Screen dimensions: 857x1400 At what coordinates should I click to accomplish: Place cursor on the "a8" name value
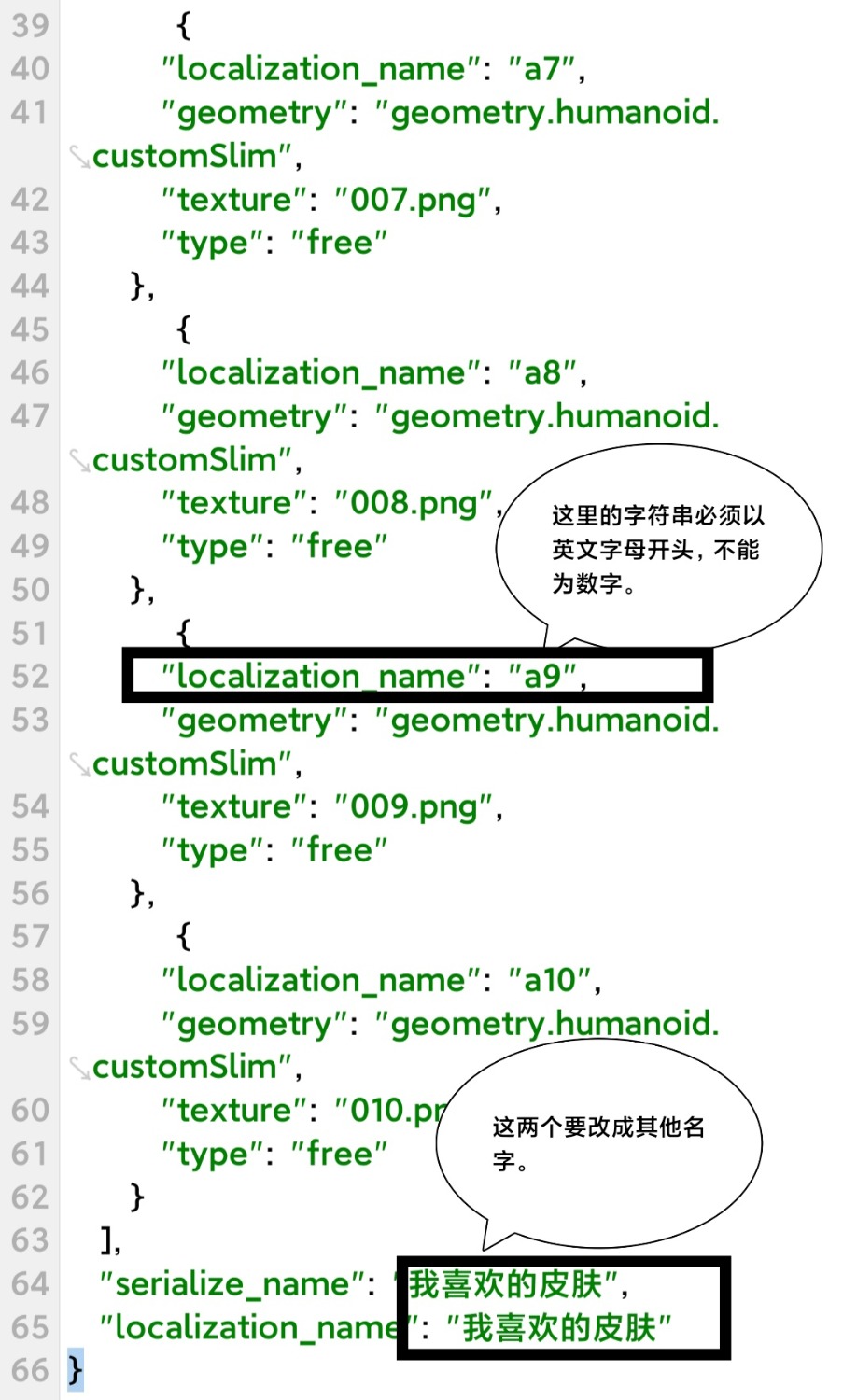[x=541, y=373]
